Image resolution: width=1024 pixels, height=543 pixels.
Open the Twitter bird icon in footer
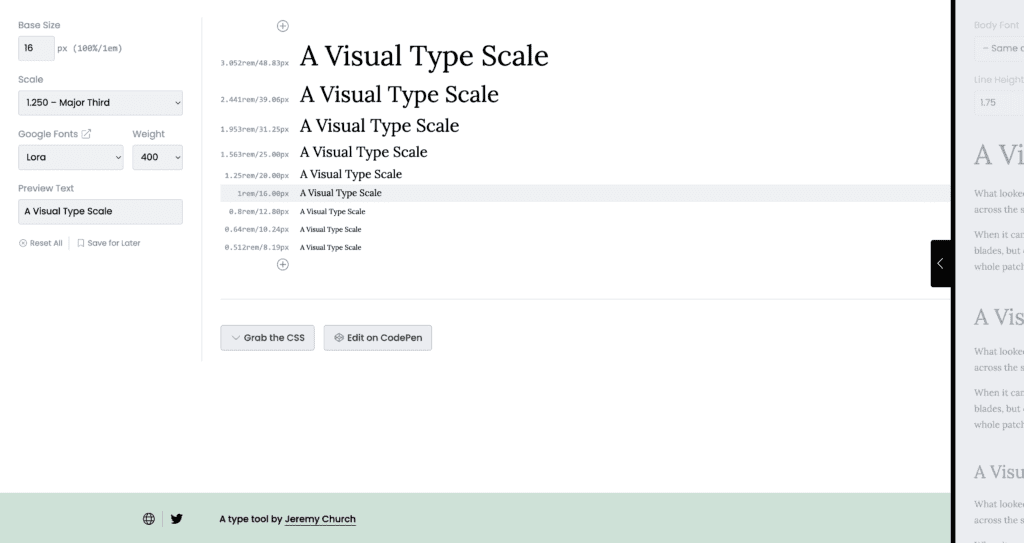pos(177,519)
